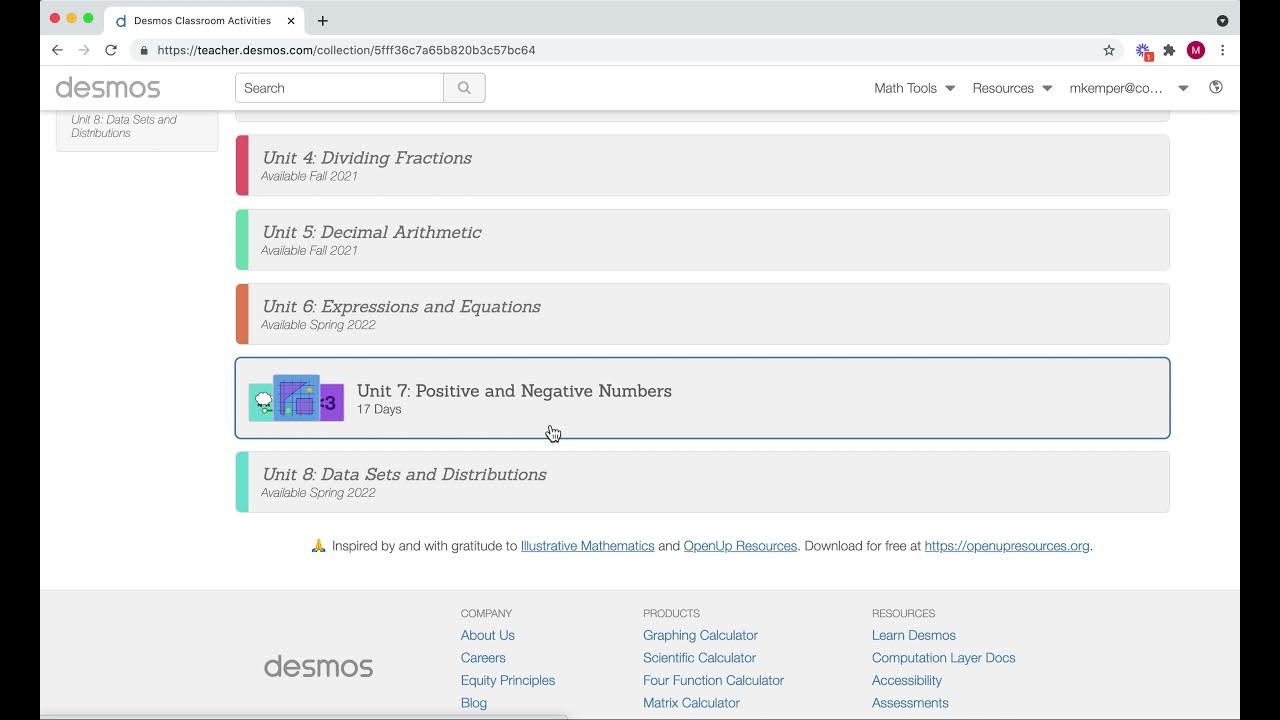The height and width of the screenshot is (720, 1280).
Task: Open the Assessments footer link
Action: click(x=910, y=703)
